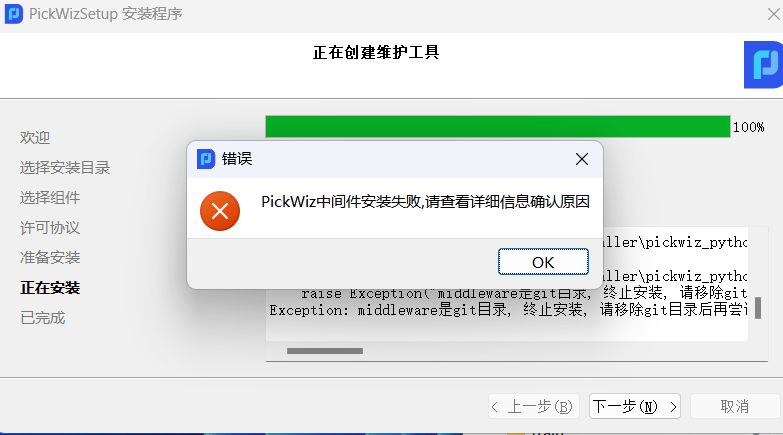The width and height of the screenshot is (783, 435).
Task: Click the horizontal scrollbar under the log
Action: [x=325, y=351]
